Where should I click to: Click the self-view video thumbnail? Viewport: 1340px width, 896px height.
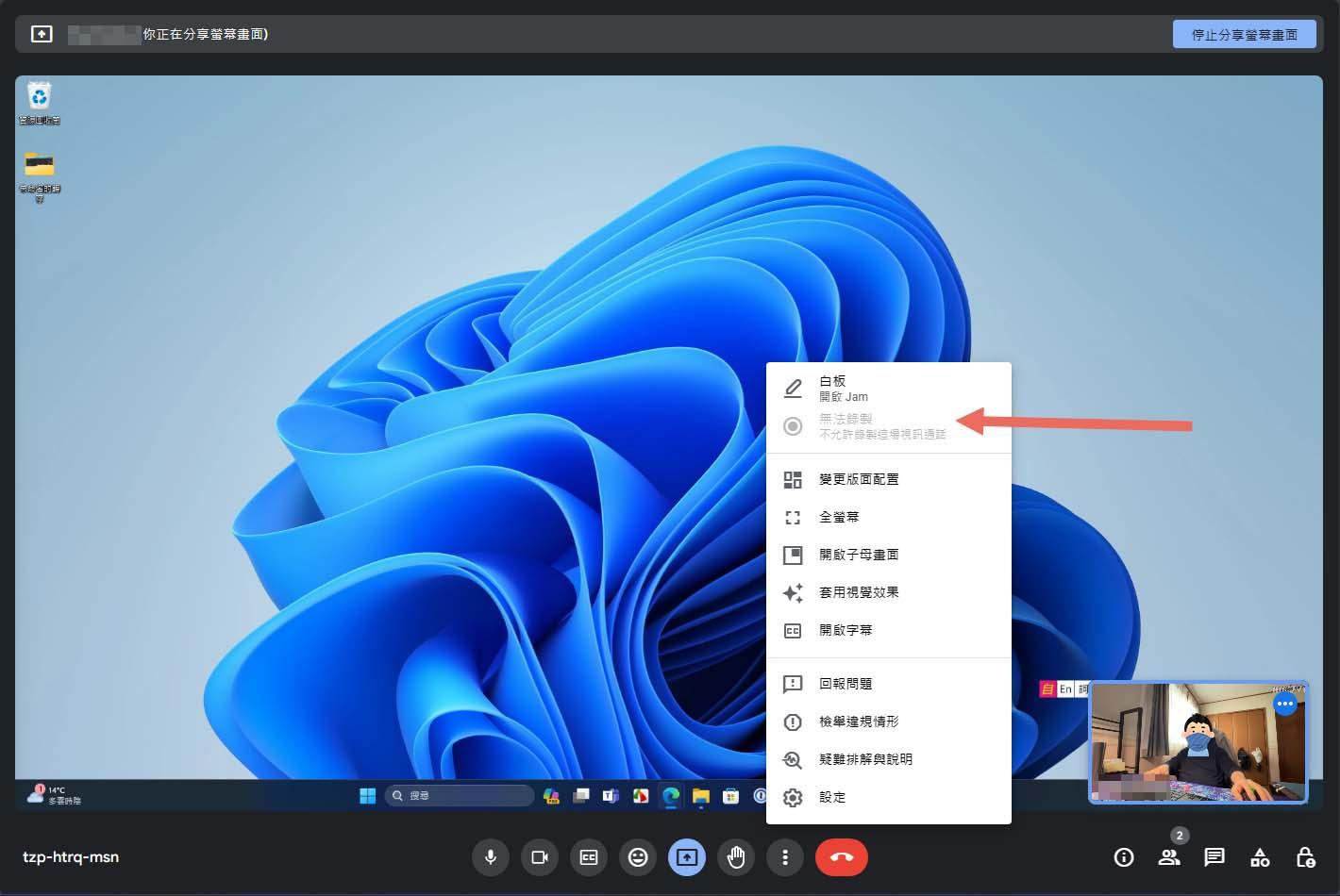pos(1198,742)
